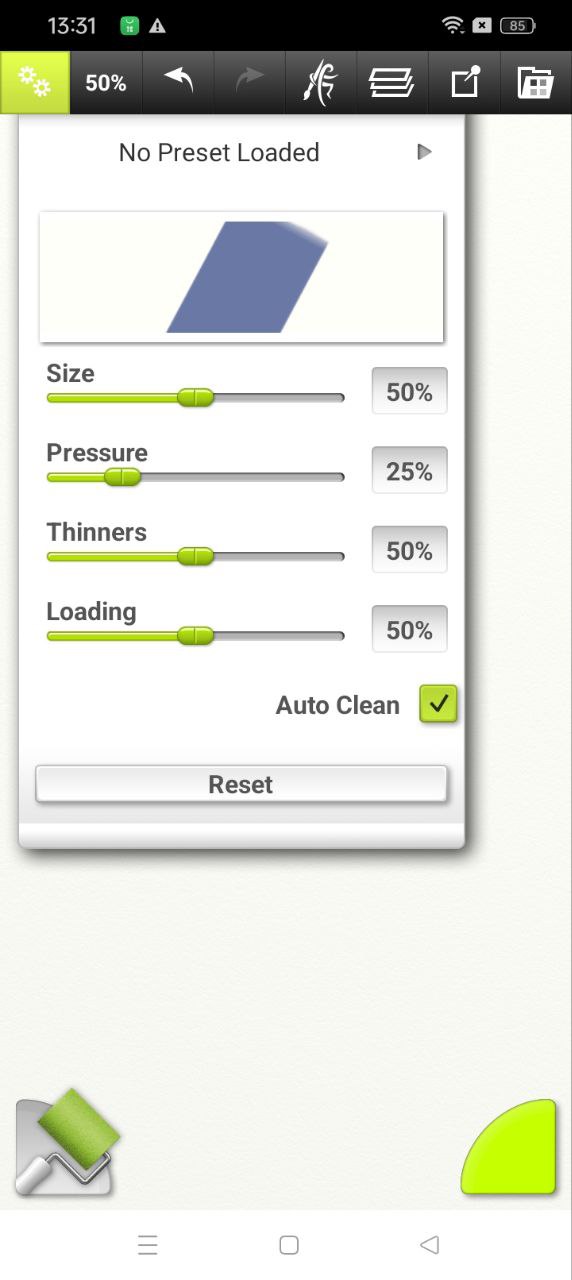Tap the settings gears icon
572x1280 pixels.
tap(35, 83)
